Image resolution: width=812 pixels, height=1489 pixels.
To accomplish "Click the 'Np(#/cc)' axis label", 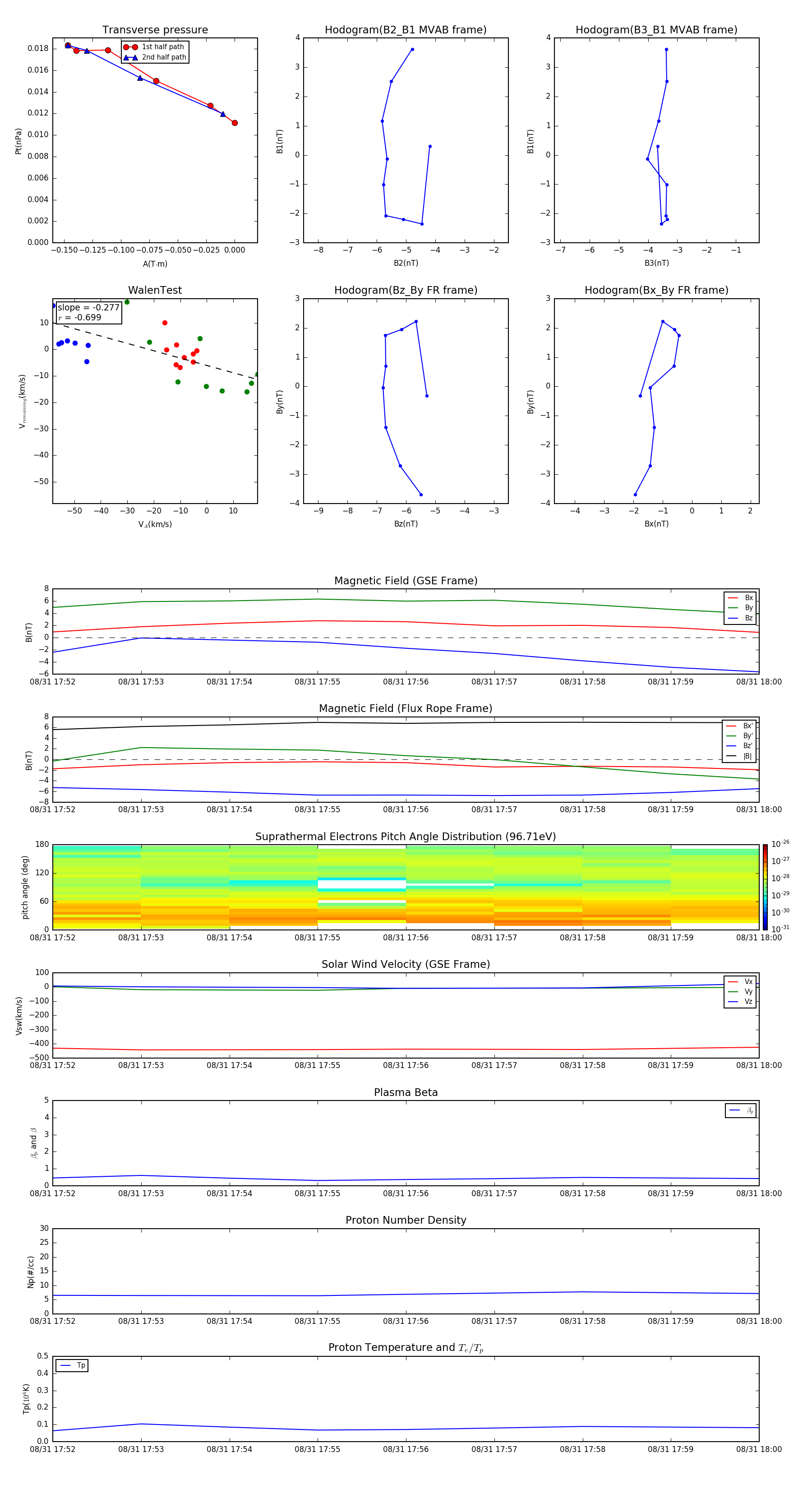I will 31,1272.
